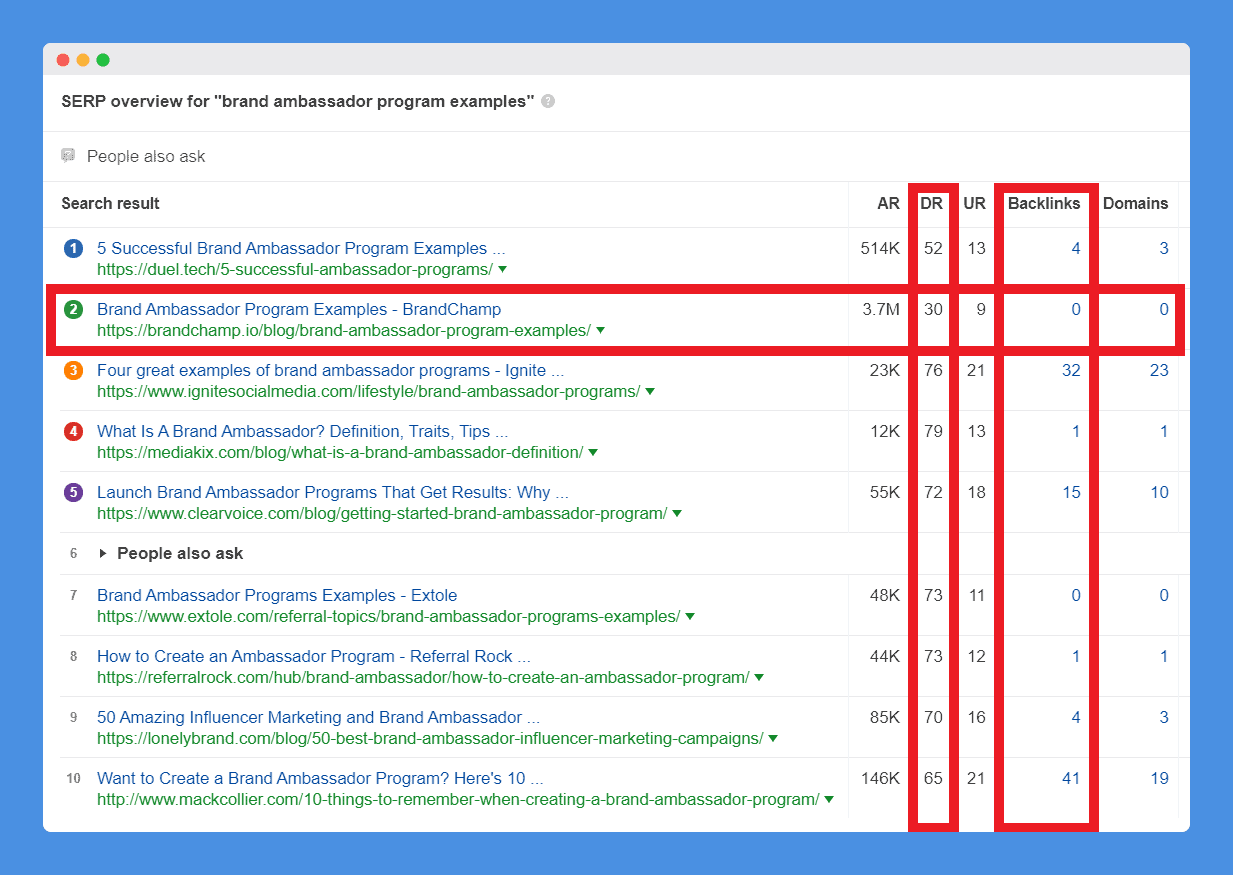Open the dropdown arrow after the mackcollier.com URL
The image size is (1233, 875).
click(x=829, y=800)
